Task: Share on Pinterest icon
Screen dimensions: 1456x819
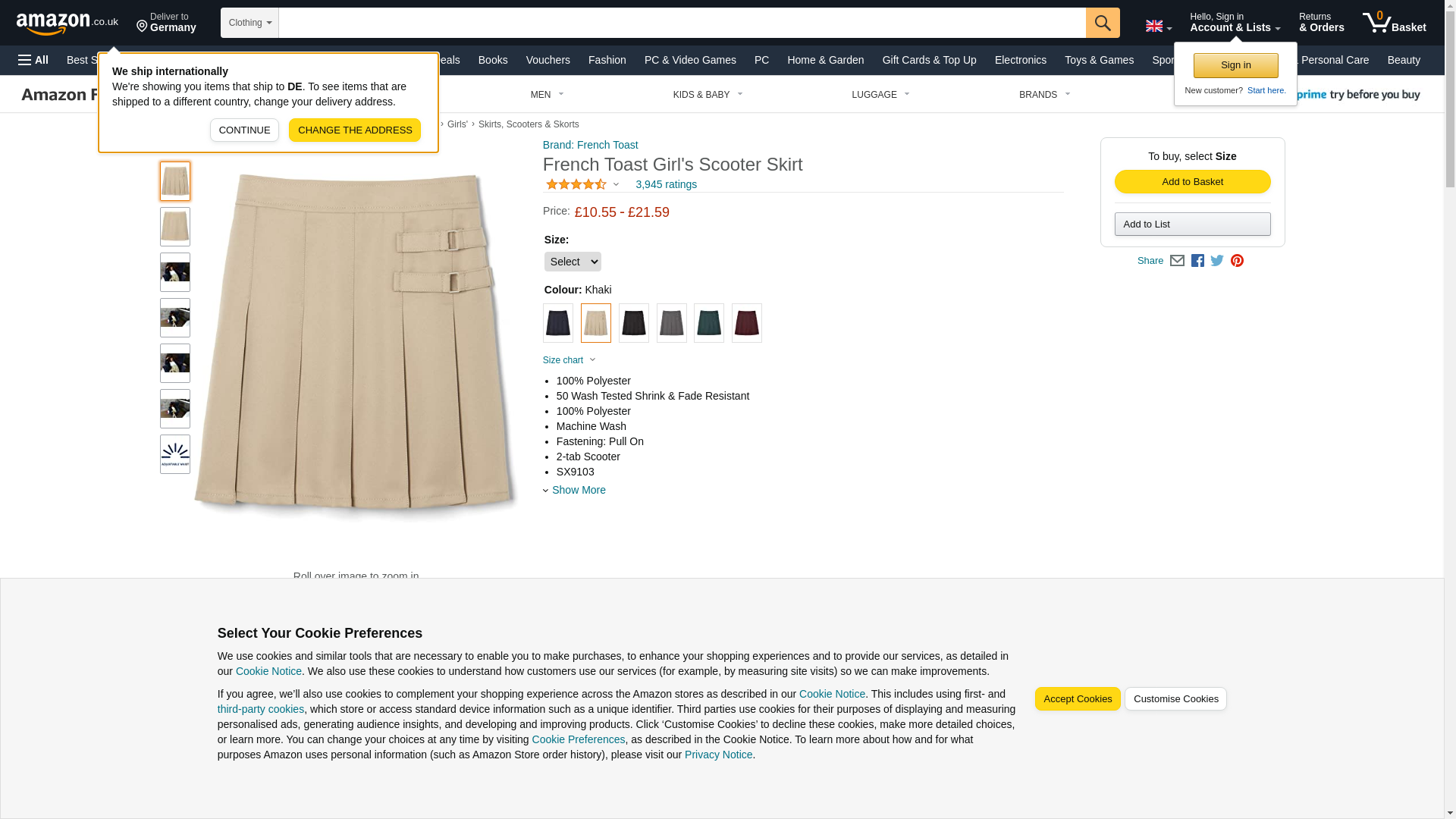Action: click(x=1236, y=261)
